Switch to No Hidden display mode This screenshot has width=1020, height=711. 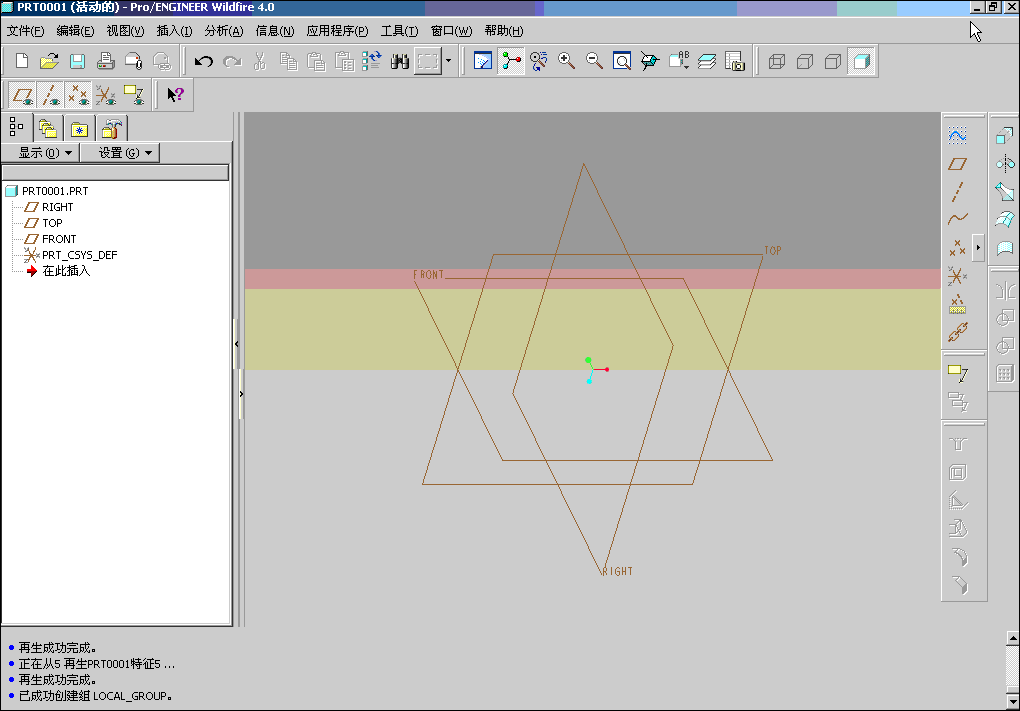pos(833,61)
